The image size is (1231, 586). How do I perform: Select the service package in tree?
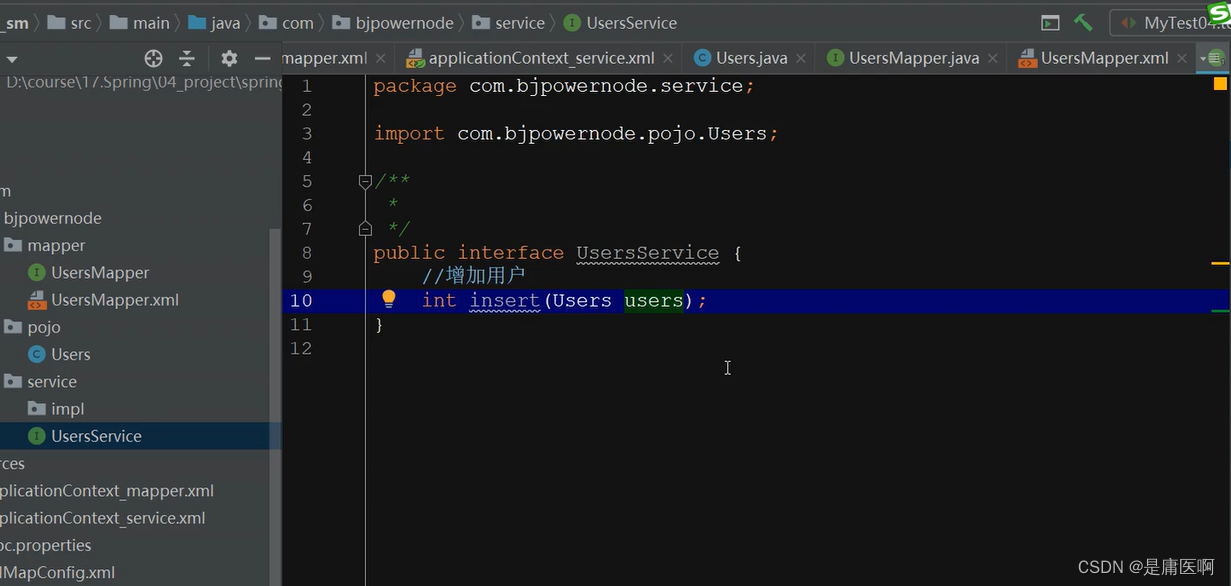tap(40, 381)
